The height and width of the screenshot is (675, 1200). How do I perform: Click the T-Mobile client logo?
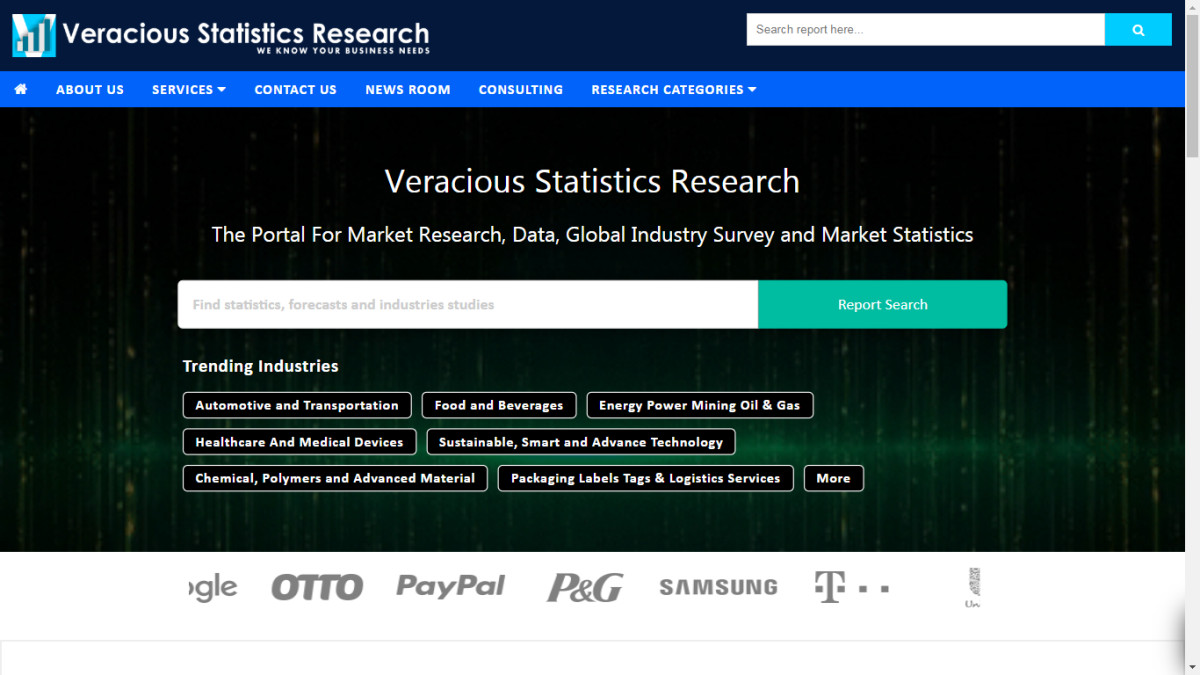pos(851,587)
